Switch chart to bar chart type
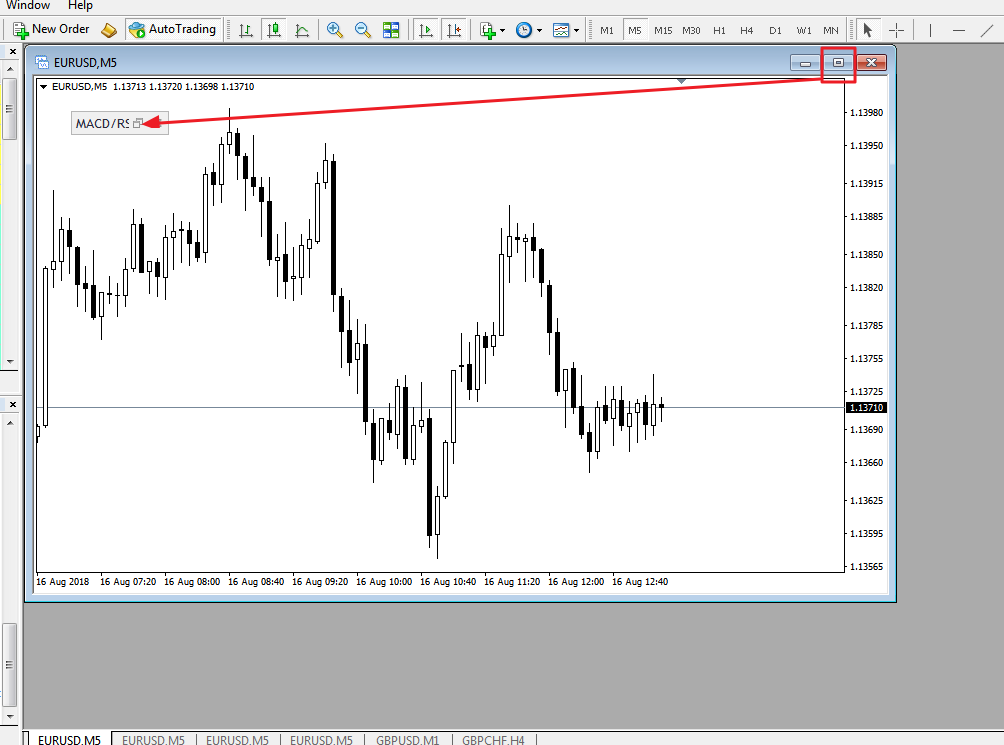Screen dimensions: 1004x745 click(245, 30)
